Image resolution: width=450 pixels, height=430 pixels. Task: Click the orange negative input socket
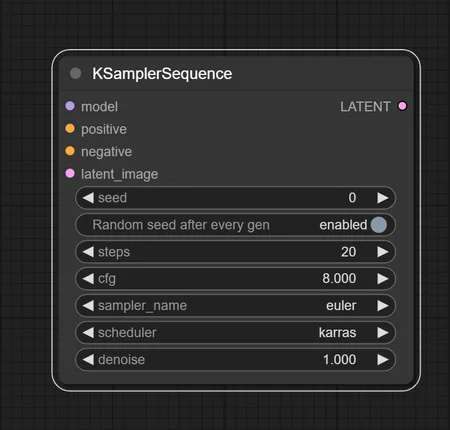click(x=70, y=151)
